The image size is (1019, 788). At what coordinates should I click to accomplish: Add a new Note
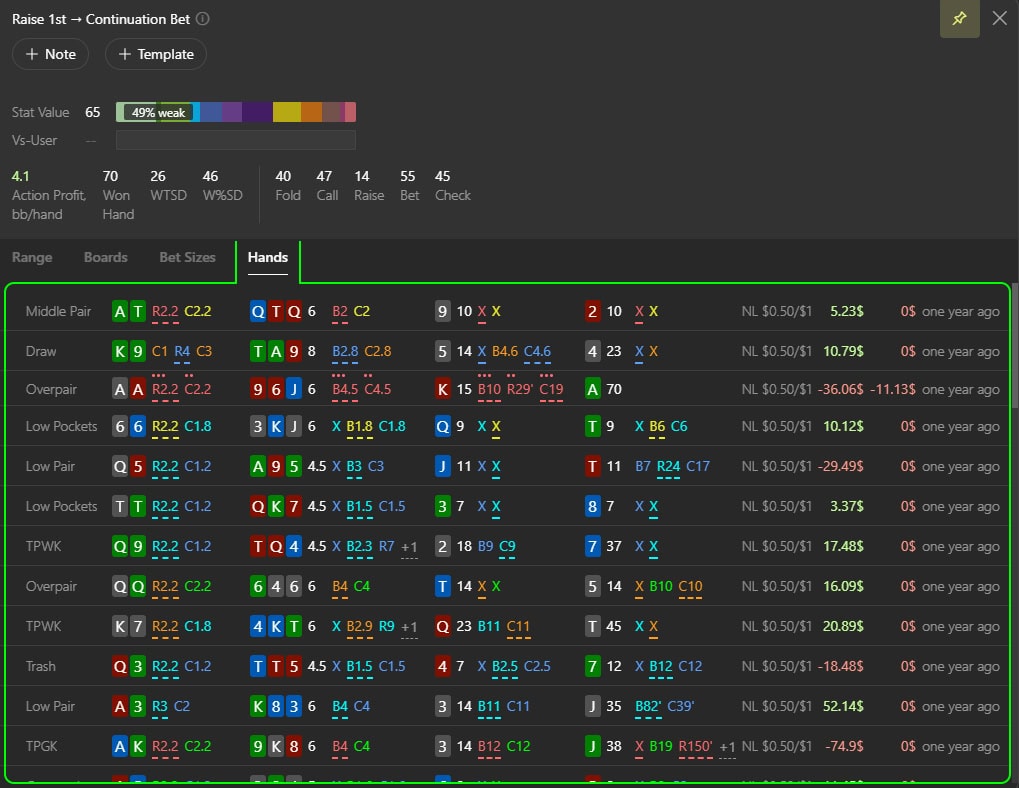(x=50, y=54)
